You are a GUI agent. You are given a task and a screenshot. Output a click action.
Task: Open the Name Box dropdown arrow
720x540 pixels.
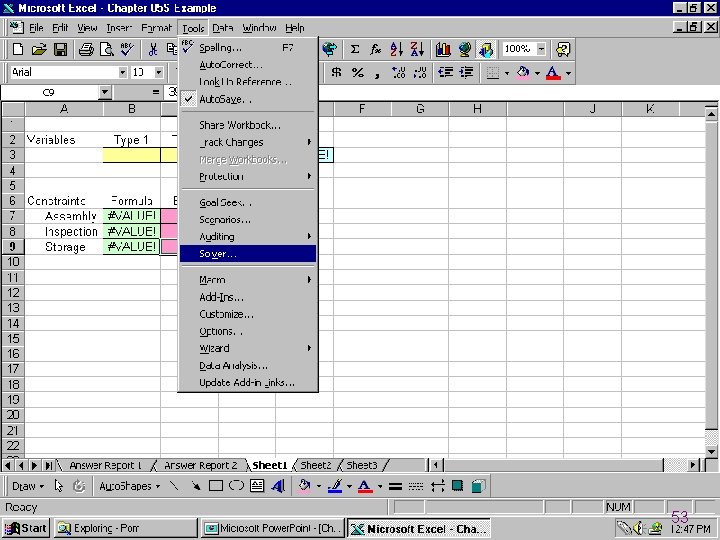(105, 92)
